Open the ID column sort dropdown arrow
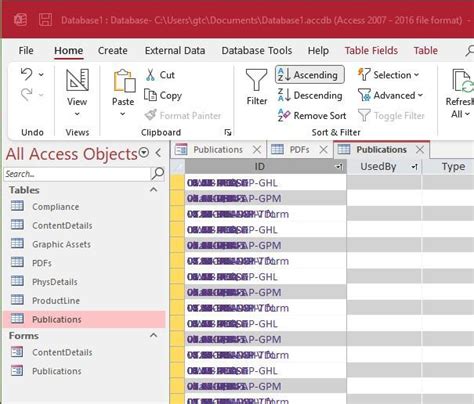The image size is (474, 404). coord(339,167)
